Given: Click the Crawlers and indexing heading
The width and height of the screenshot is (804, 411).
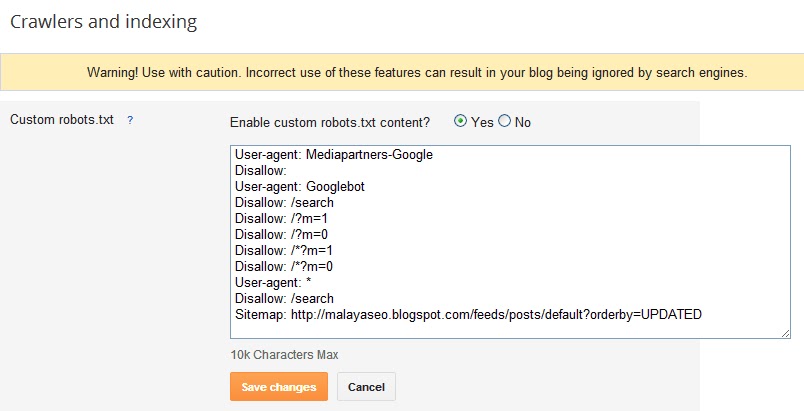Looking at the screenshot, I should click(x=103, y=19).
